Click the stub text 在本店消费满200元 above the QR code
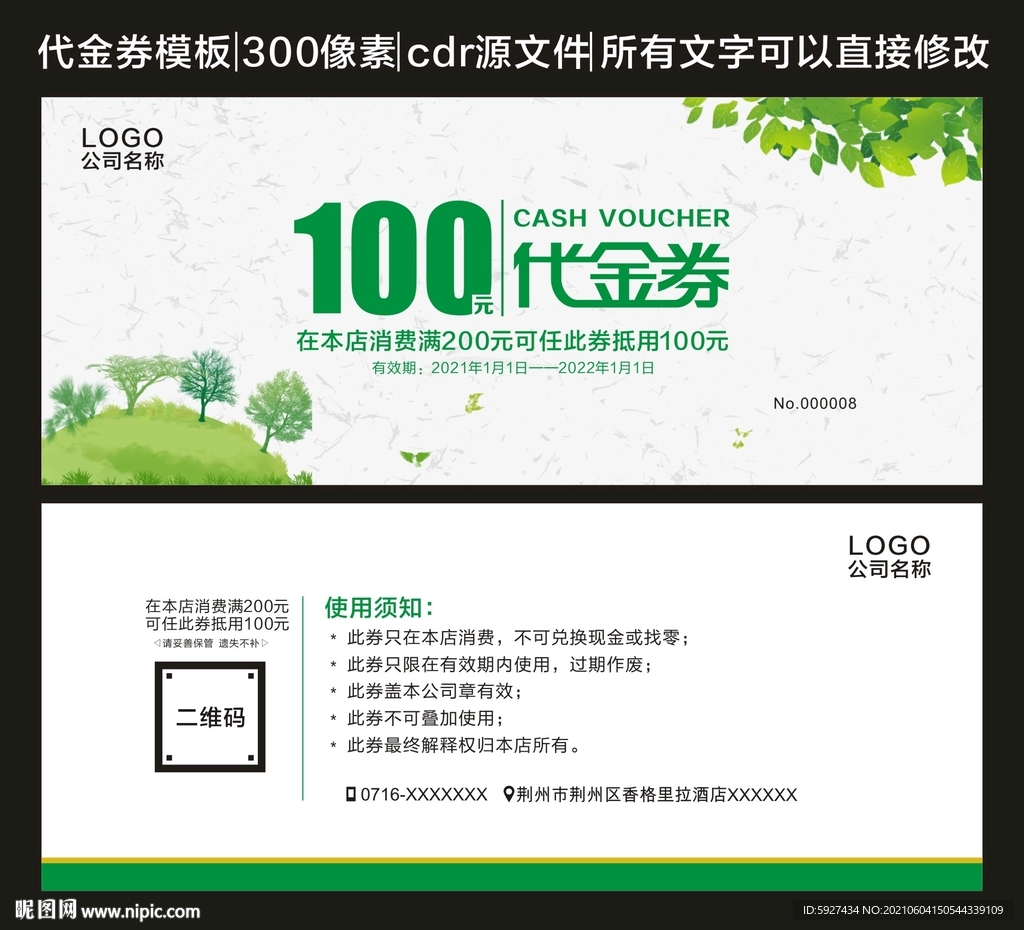The width and height of the screenshot is (1024, 930). (217, 605)
